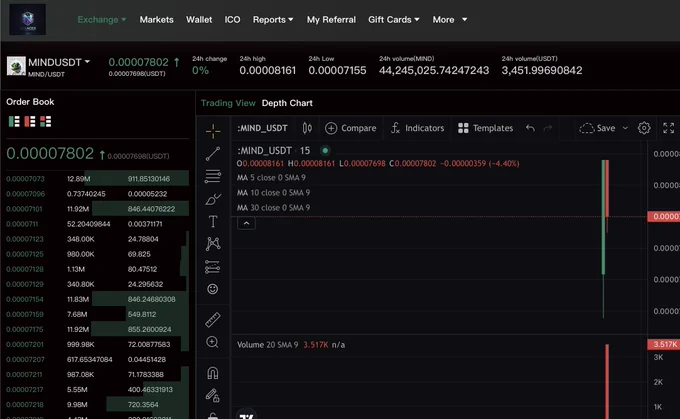Expand the Reports dropdown
The width and height of the screenshot is (680, 419).
point(273,20)
